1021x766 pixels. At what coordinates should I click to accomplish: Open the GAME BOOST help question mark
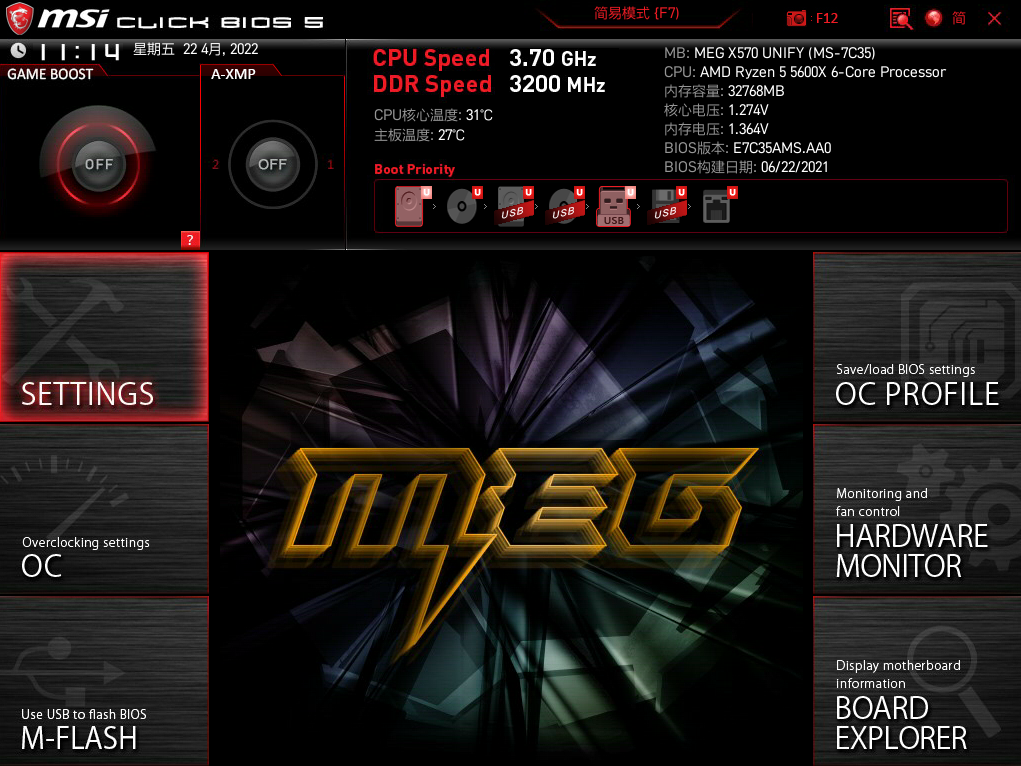click(x=189, y=240)
